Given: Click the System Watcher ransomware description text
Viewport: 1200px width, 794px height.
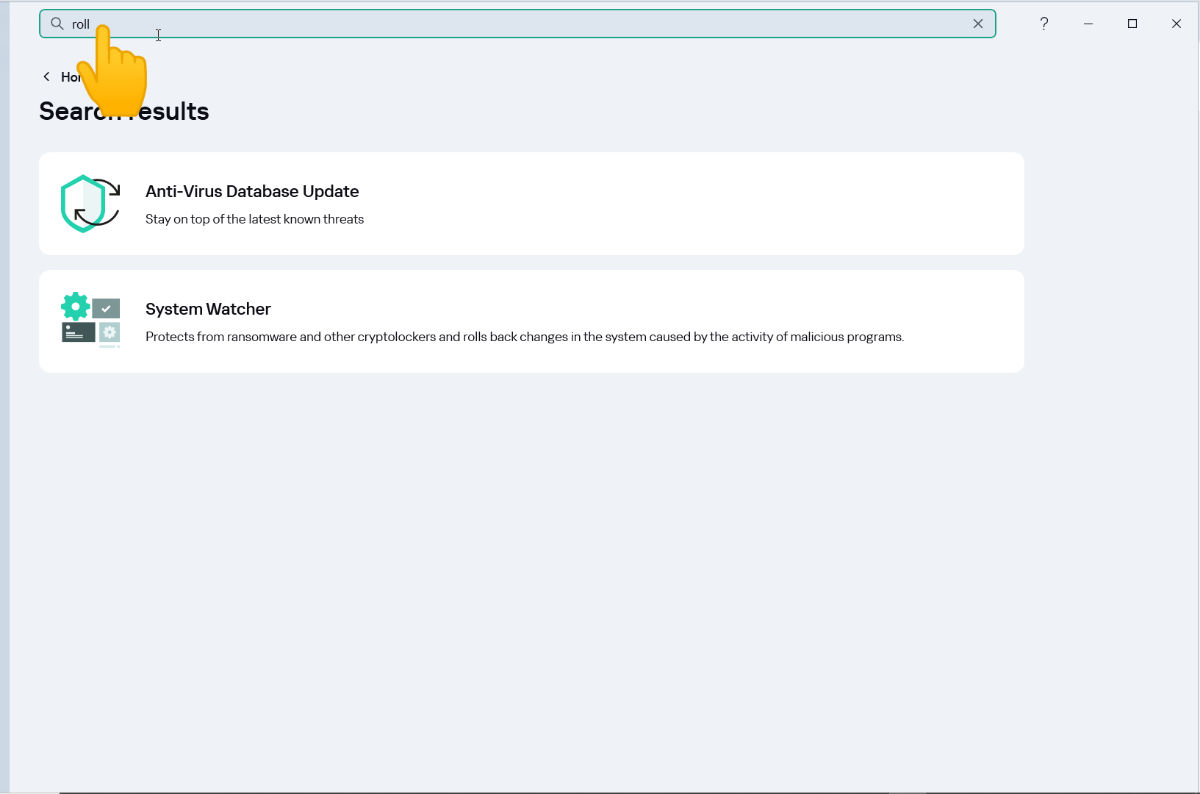Looking at the screenshot, I should click(x=524, y=337).
